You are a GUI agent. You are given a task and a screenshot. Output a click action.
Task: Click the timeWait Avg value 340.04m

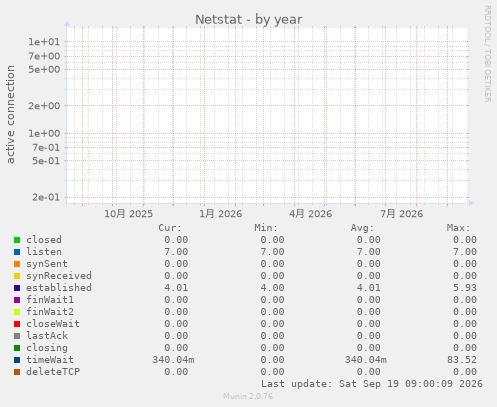tap(366, 360)
